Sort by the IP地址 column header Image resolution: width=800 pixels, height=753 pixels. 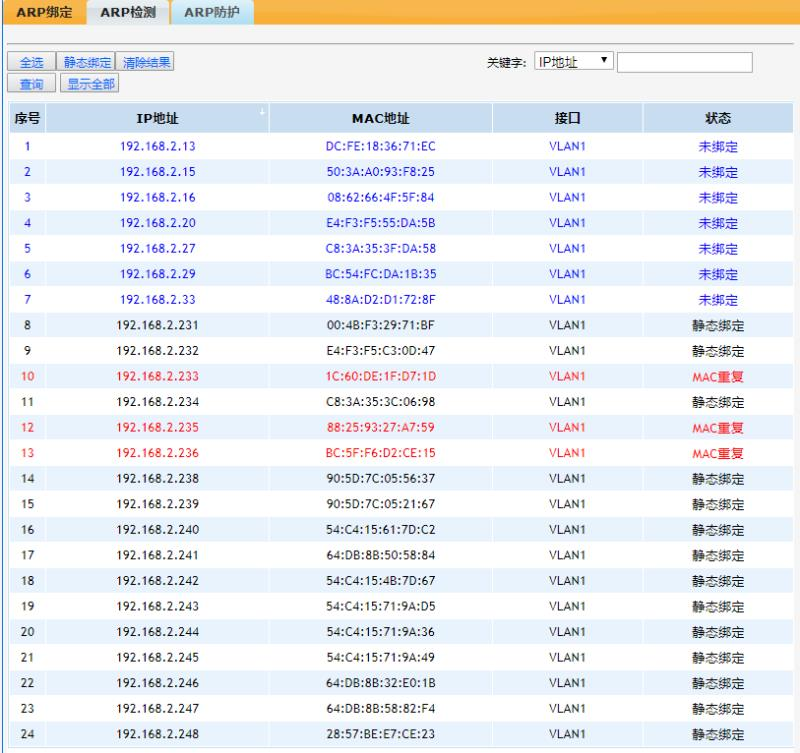(157, 119)
